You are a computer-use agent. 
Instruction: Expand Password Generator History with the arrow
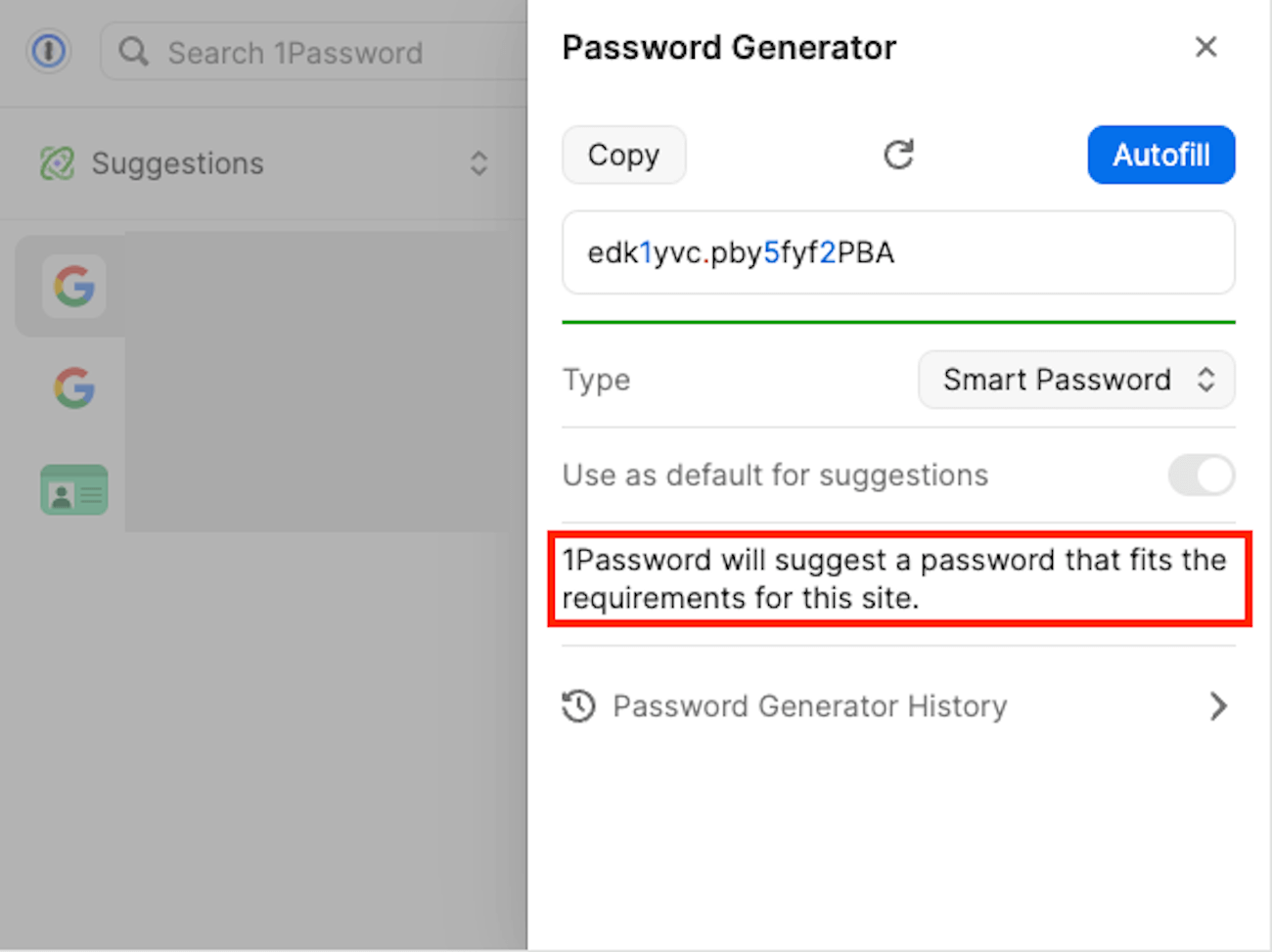click(1219, 705)
